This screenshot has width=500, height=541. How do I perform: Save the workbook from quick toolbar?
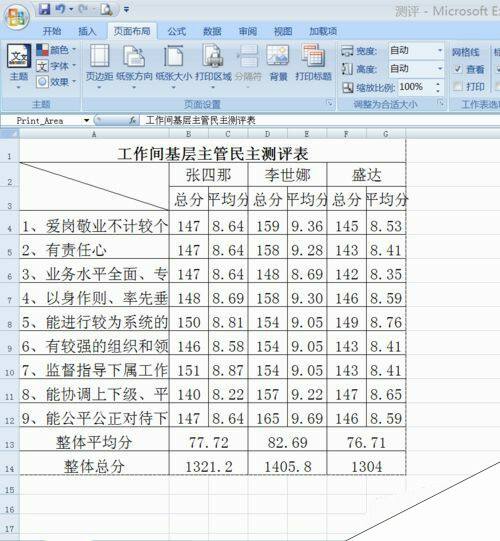44,9
